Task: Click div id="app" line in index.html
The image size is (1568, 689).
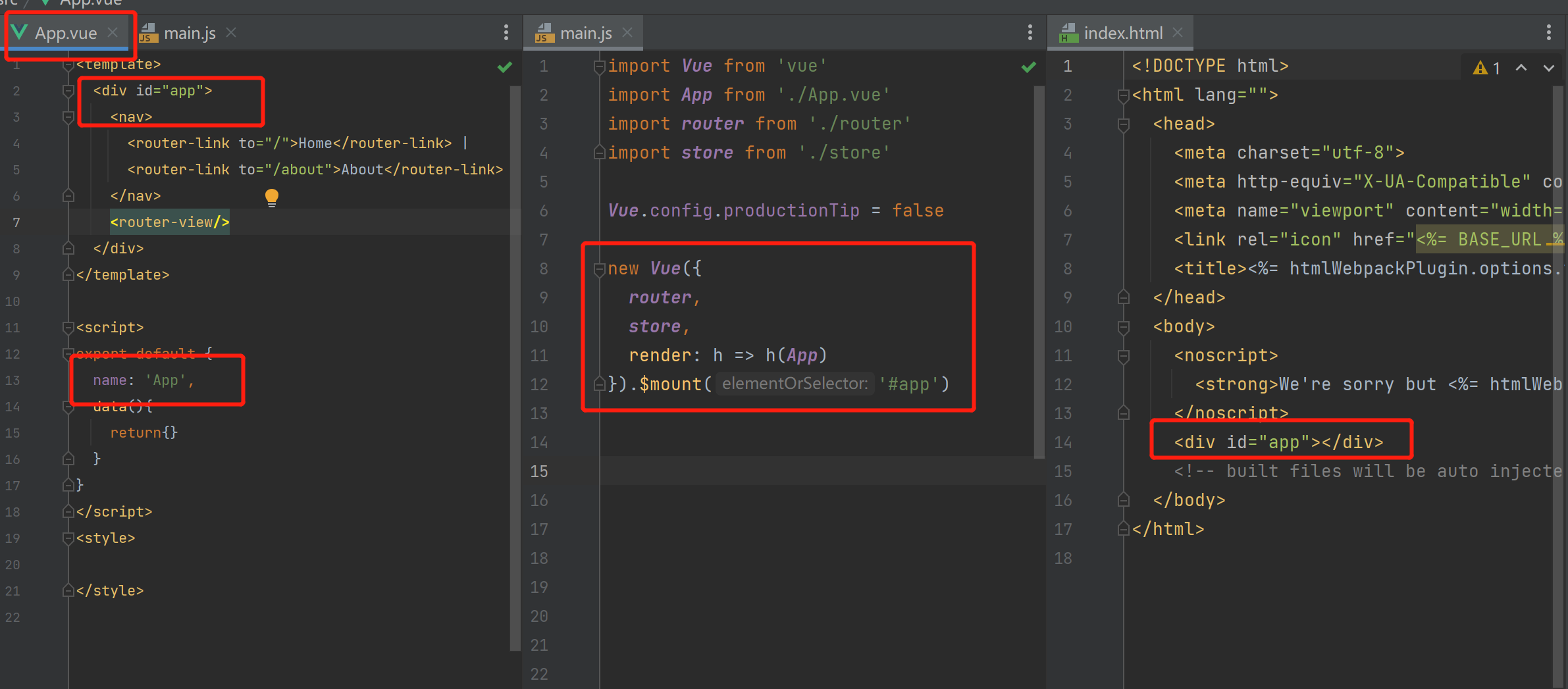Action: [1278, 442]
